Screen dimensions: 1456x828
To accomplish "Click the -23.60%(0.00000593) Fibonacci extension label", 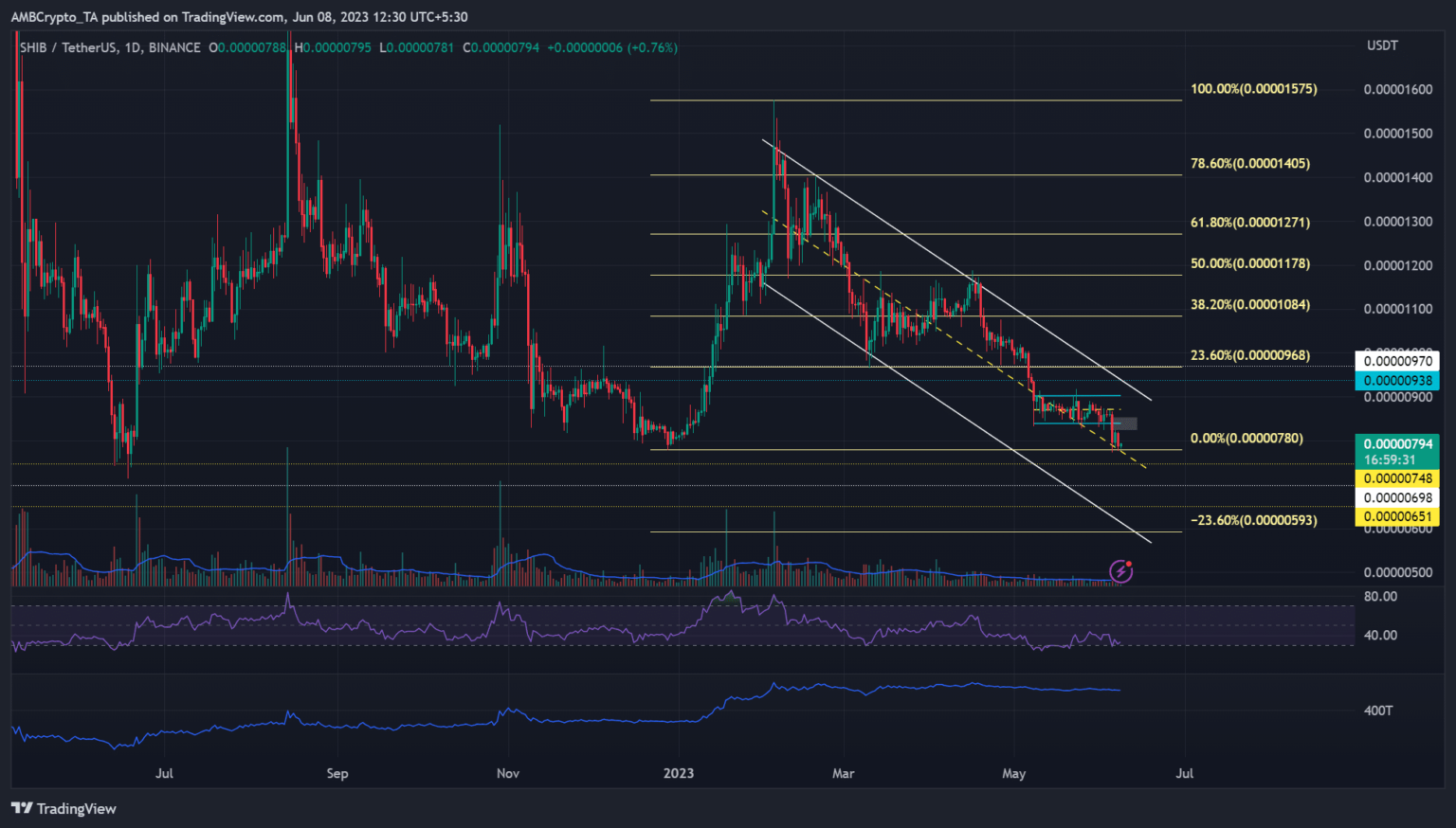I will tap(1253, 520).
